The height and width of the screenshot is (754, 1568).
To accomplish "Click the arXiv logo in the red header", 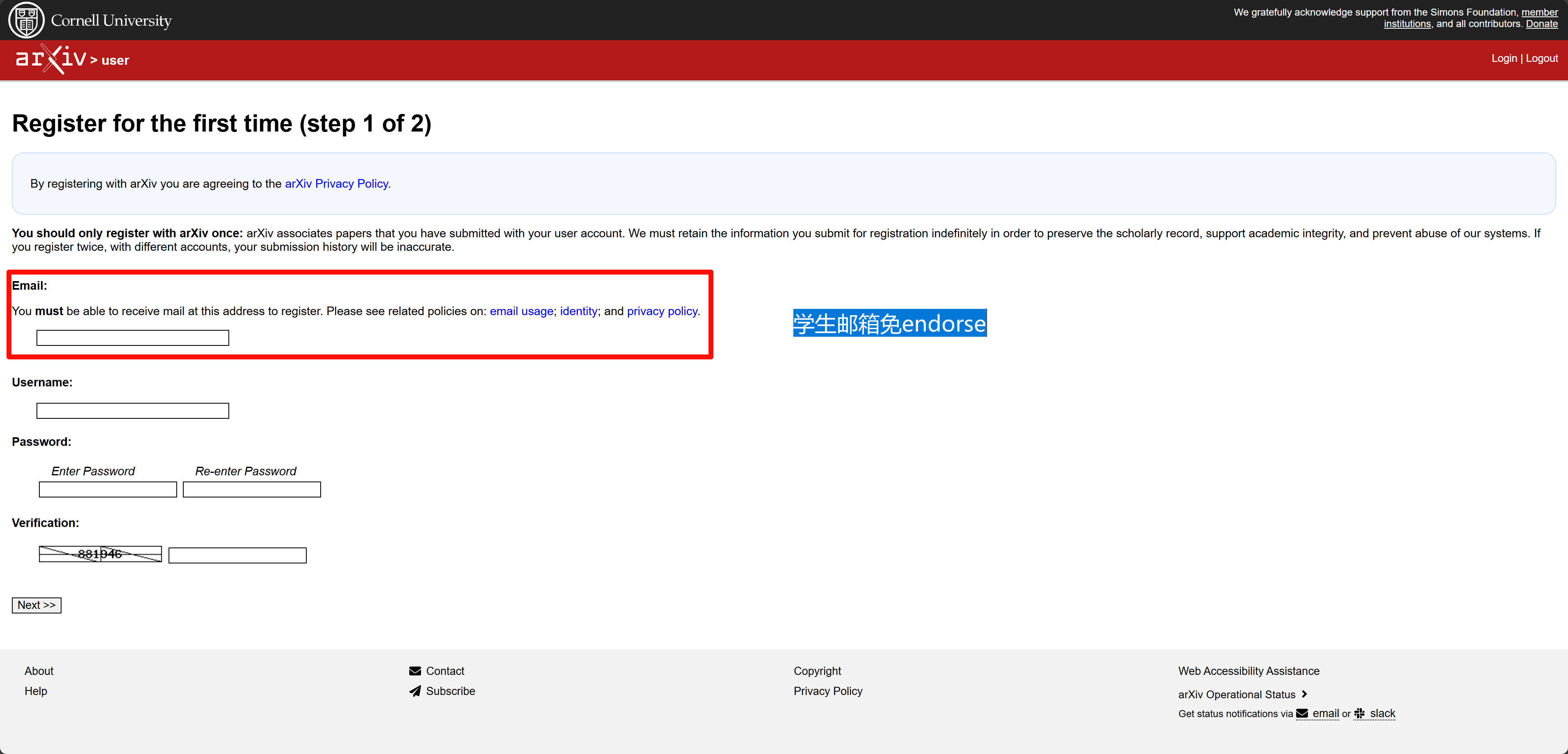I will tap(51, 59).
